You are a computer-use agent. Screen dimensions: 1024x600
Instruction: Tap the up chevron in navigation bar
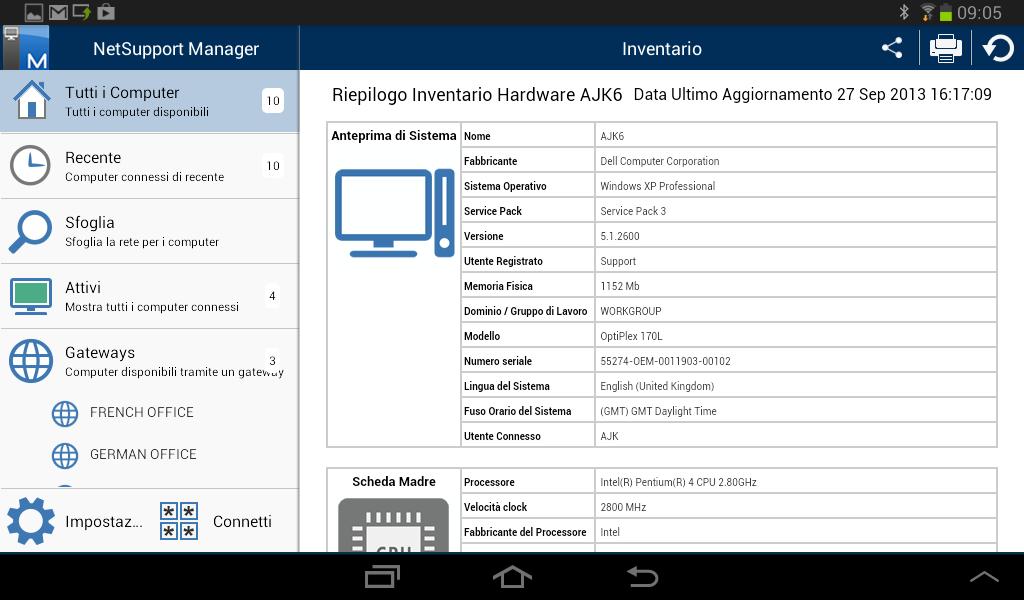[984, 576]
